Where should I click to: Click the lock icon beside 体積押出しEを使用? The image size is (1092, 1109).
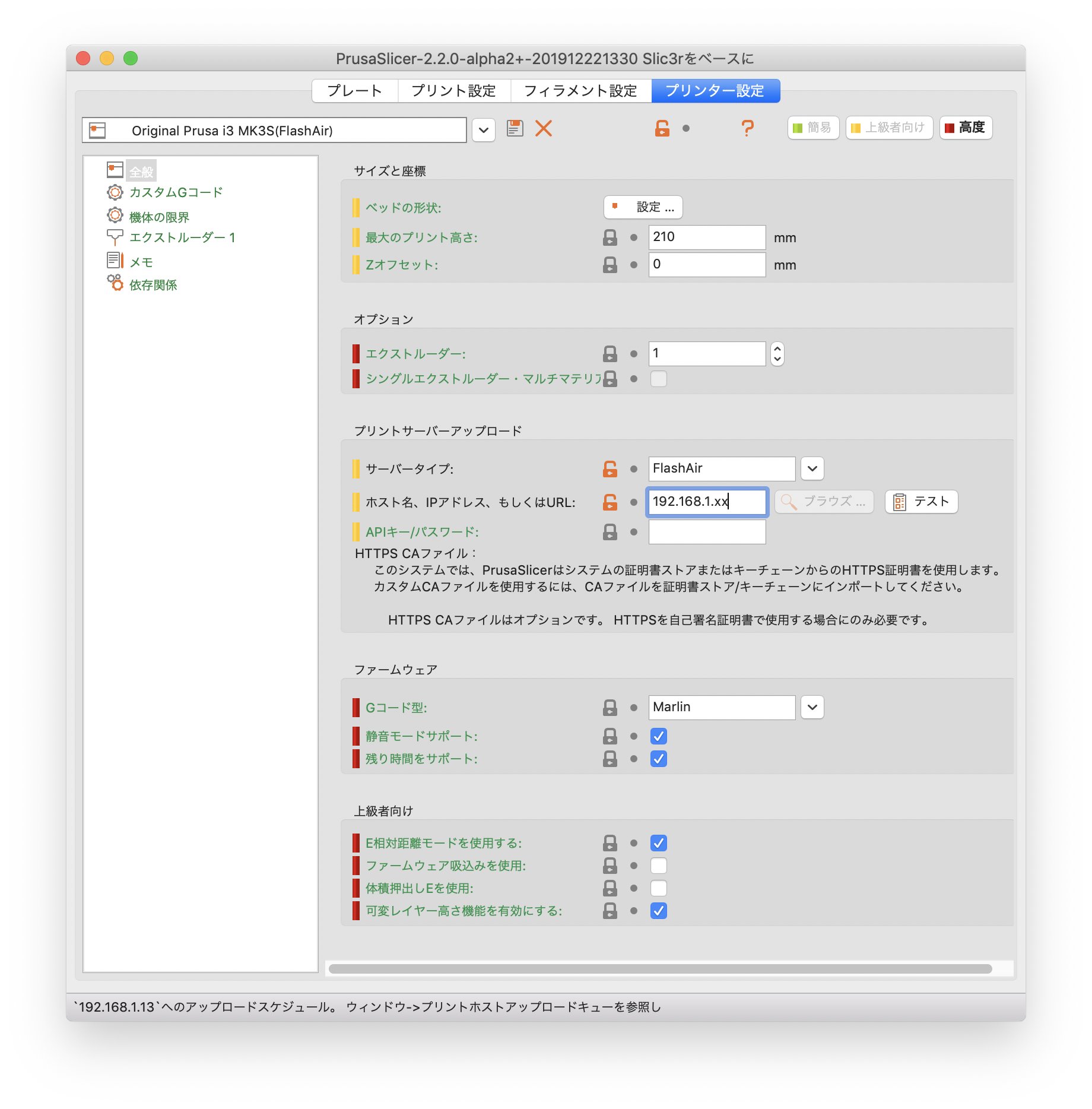610,888
